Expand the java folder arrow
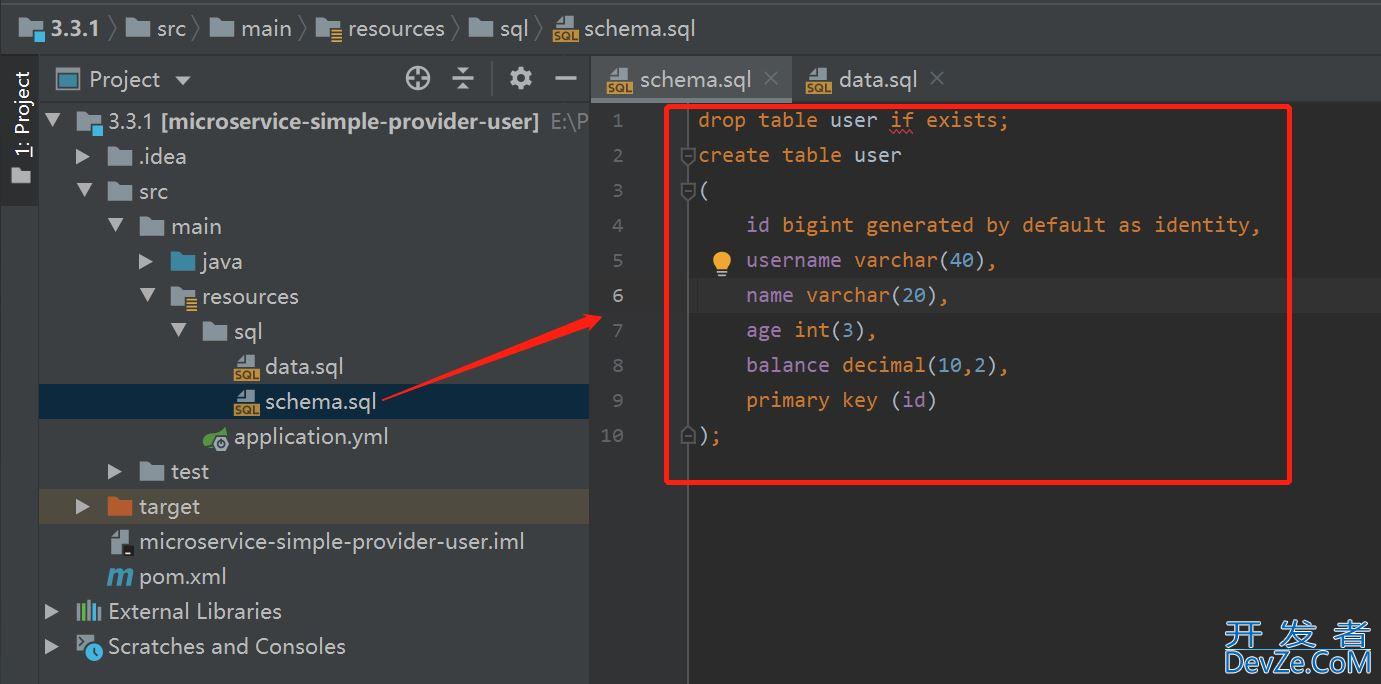Viewport: 1381px width, 684px height. click(147, 262)
